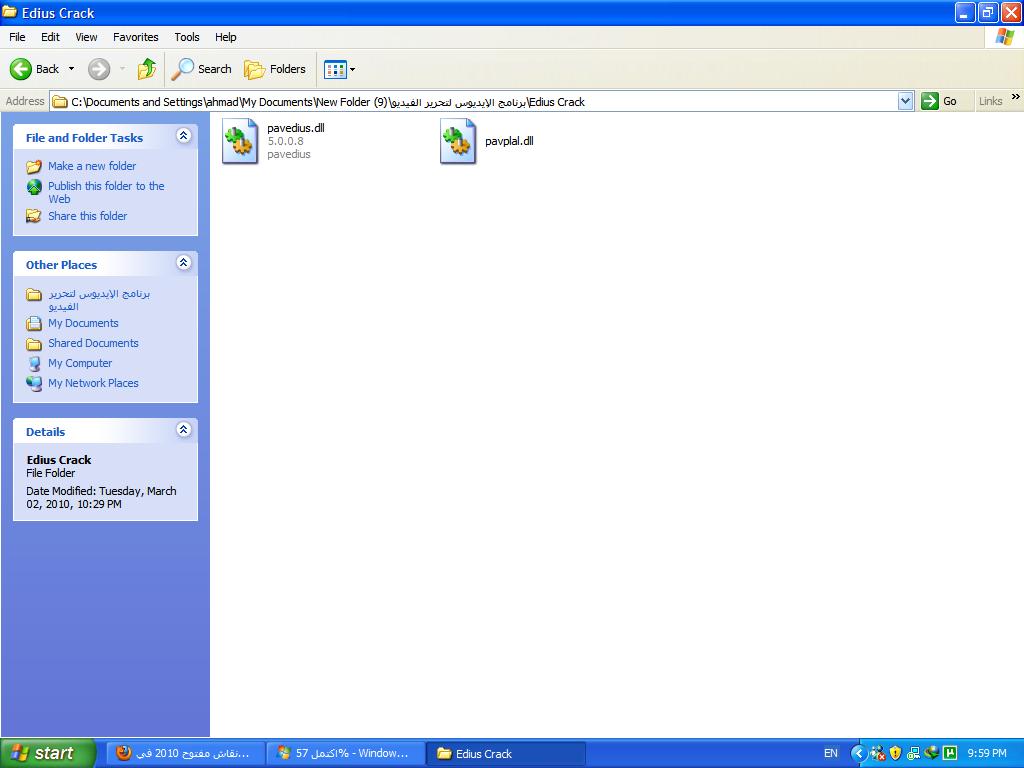Open the Arabic-named parent folder link

(x=99, y=300)
